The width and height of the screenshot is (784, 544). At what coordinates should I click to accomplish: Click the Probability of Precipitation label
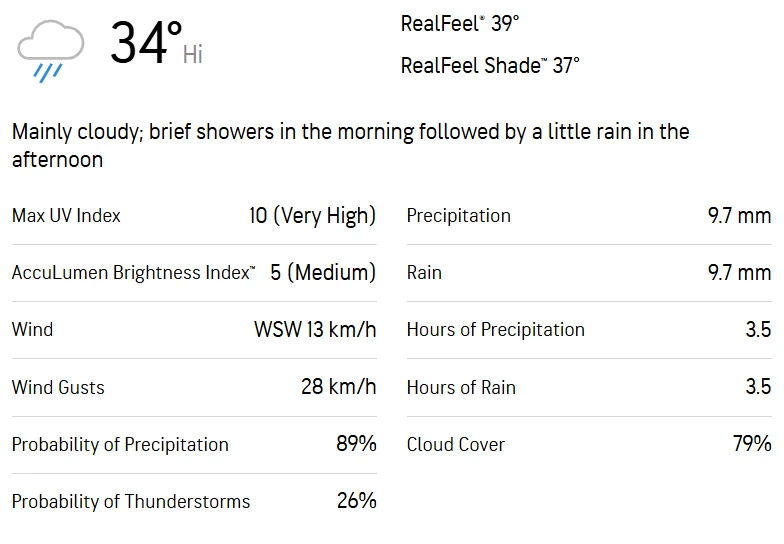120,444
